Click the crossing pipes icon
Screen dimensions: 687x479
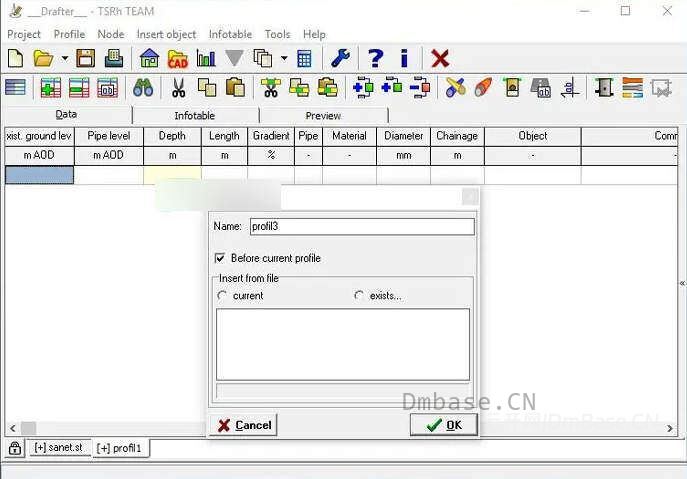[455, 87]
